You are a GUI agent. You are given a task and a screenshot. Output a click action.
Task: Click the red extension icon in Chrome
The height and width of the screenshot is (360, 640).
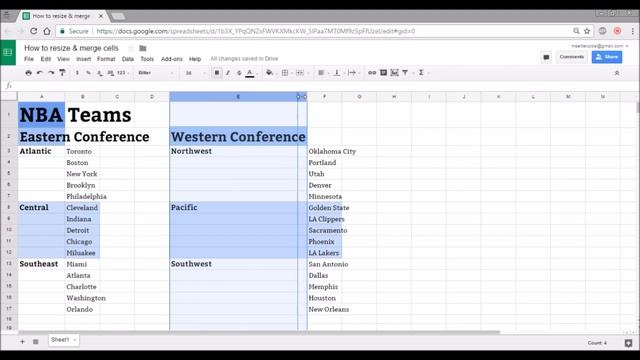[x=617, y=31]
